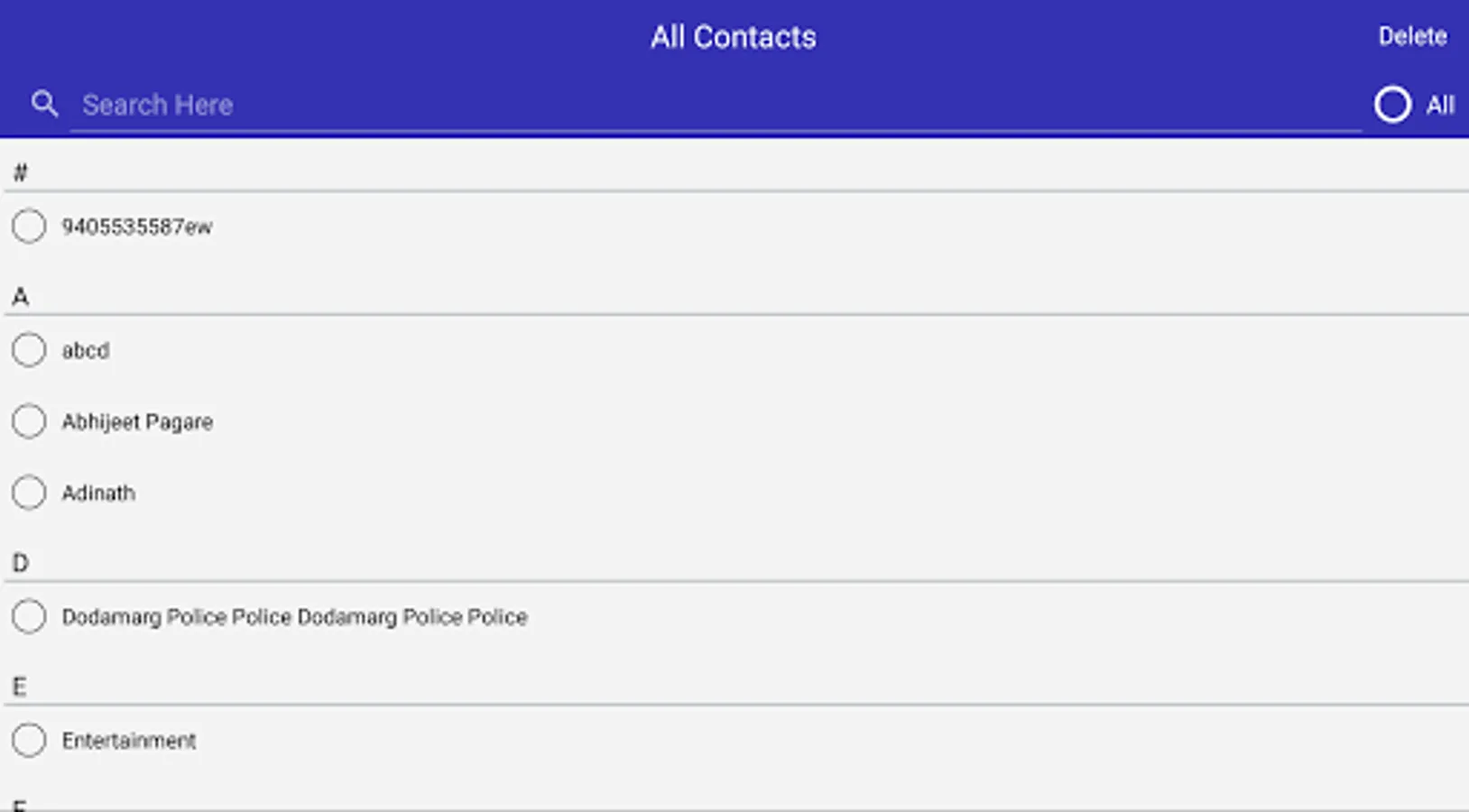The height and width of the screenshot is (812, 1469).
Task: Click the All label text
Action: (x=1440, y=106)
